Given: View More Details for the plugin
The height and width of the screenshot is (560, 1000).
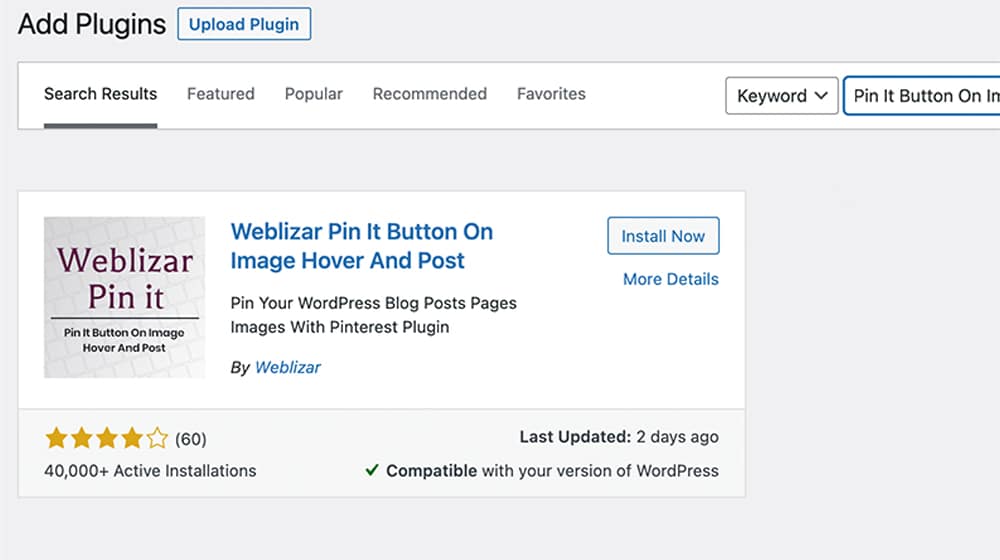Looking at the screenshot, I should tap(670, 279).
